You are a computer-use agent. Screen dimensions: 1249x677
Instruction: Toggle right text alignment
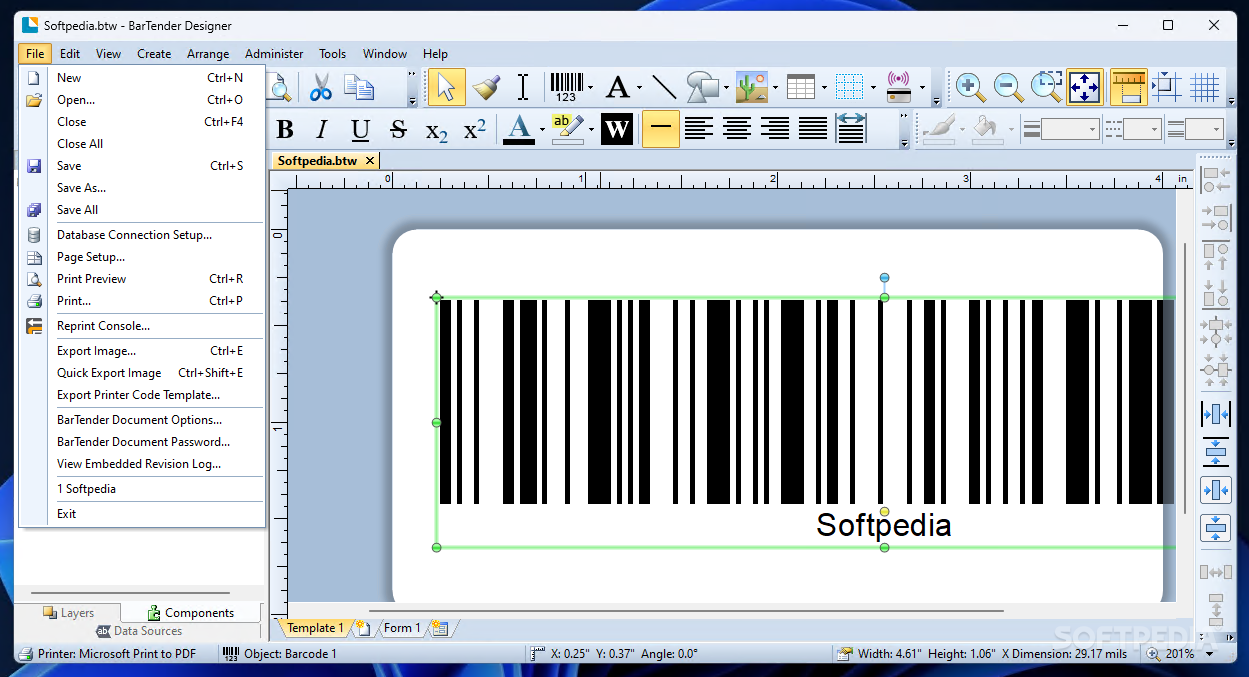pos(775,130)
